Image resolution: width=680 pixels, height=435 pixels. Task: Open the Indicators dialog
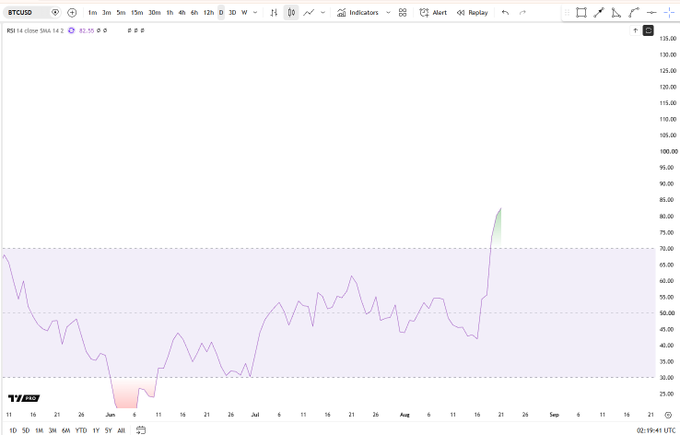pyautogui.click(x=358, y=13)
